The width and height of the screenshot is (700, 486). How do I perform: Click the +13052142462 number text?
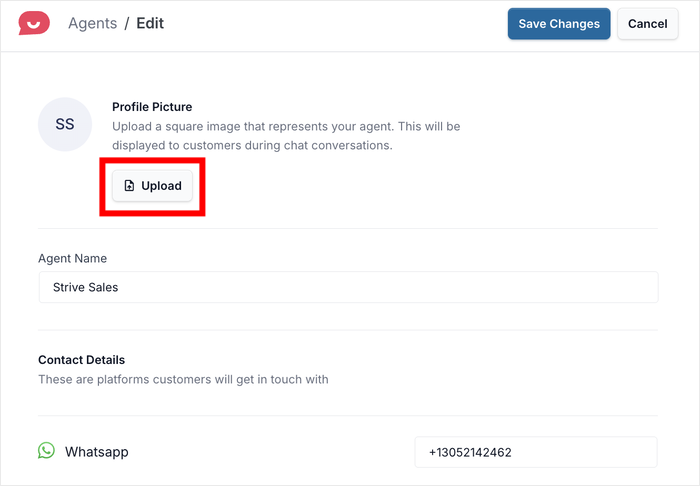coord(470,452)
